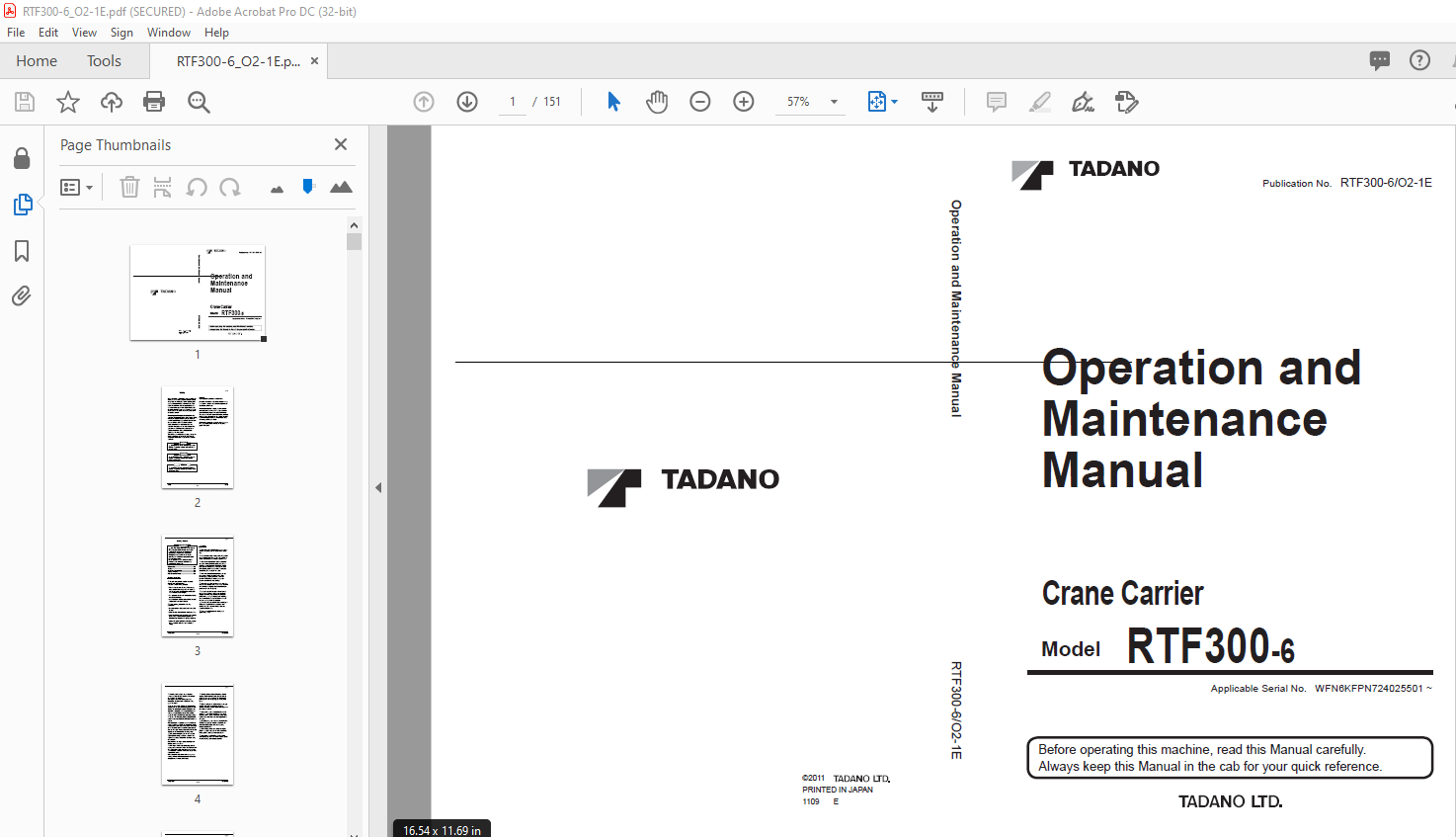Adjust thumbnail size slider handle
The width and height of the screenshot is (1456, 837).
[x=308, y=187]
